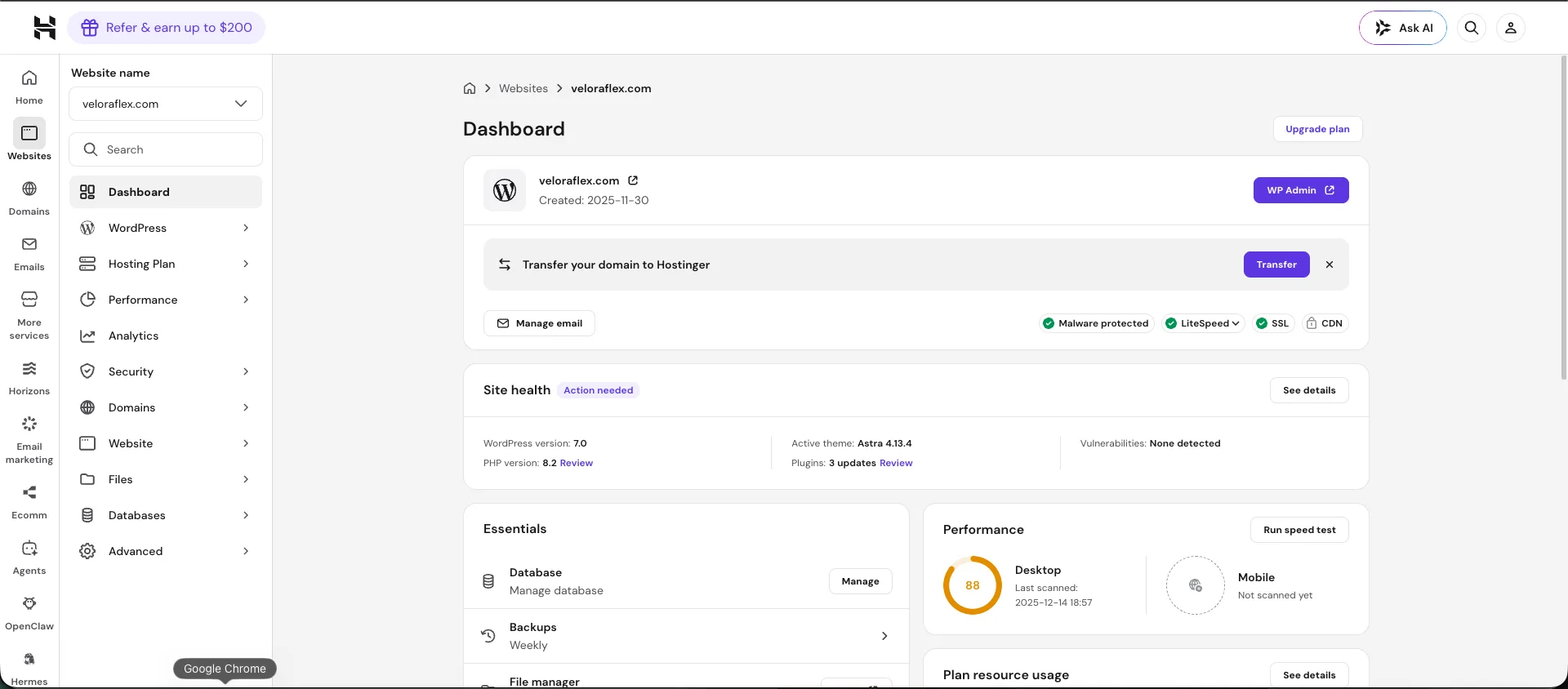Viewport: 1568px width, 689px height.
Task: Click See details in Site health
Action: [1309, 390]
